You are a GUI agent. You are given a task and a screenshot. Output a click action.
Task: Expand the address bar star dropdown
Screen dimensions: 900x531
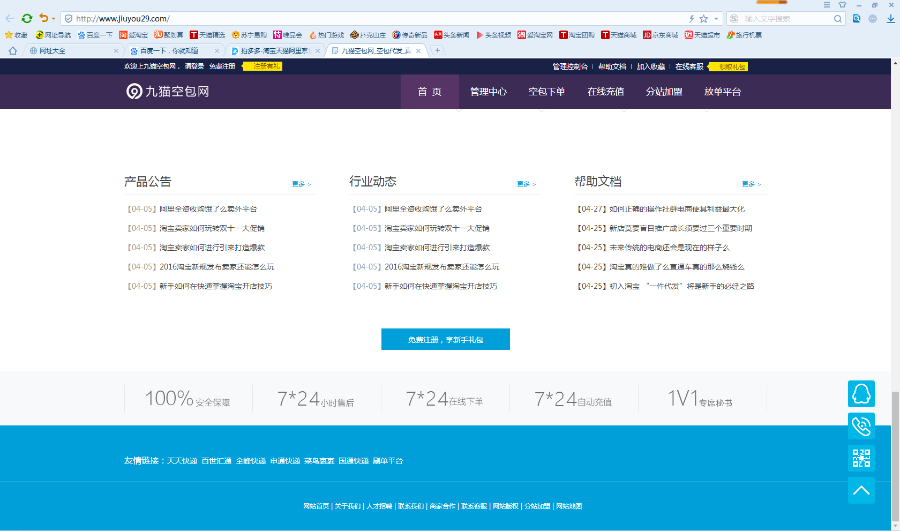click(716, 18)
